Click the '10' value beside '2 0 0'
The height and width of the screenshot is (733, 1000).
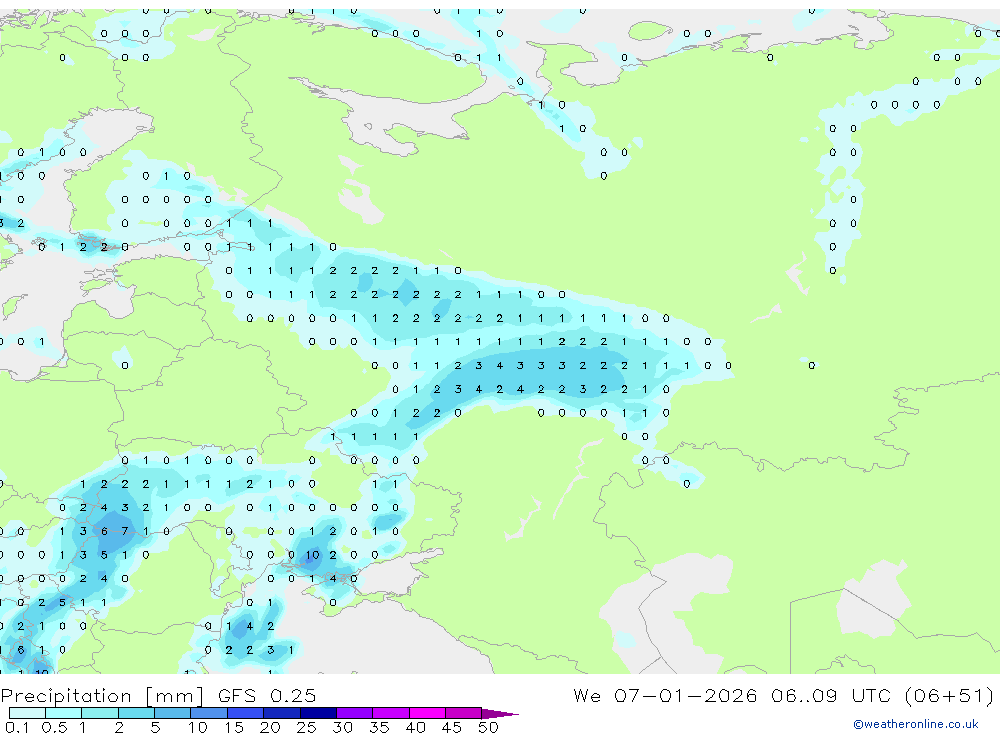312,555
